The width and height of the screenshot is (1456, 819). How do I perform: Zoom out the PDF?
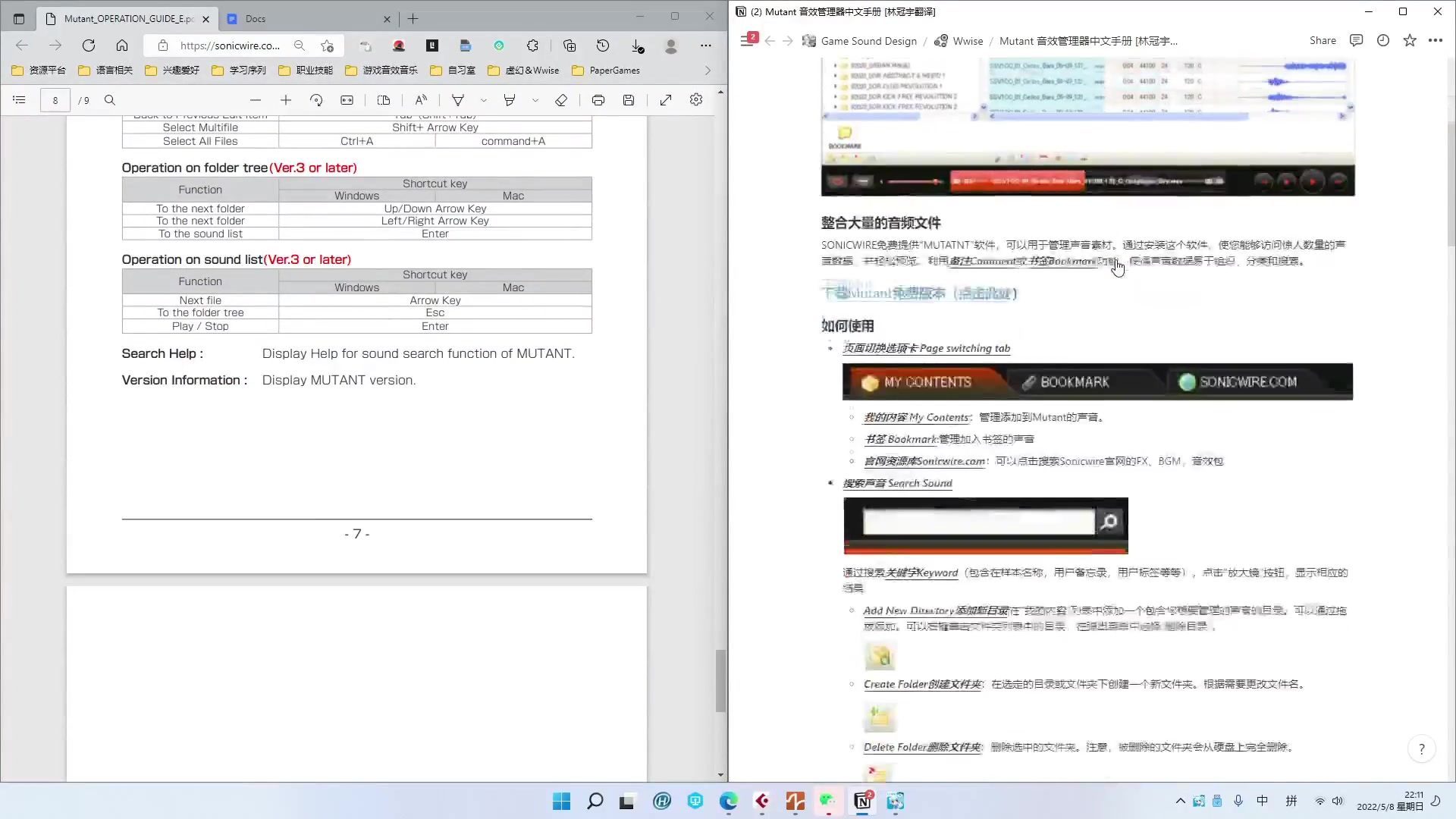tap(256, 100)
